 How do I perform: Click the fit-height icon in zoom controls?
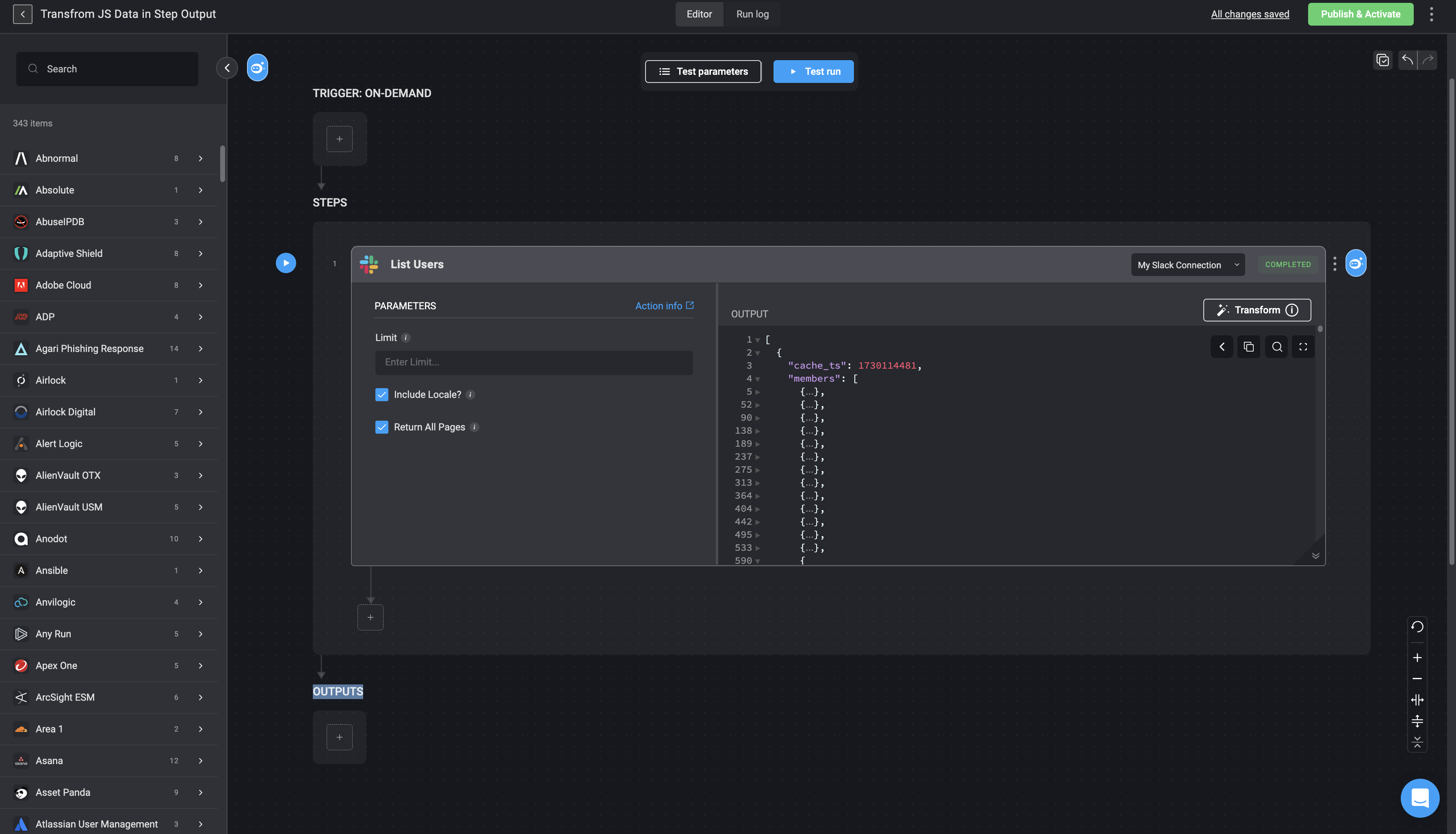1417,721
